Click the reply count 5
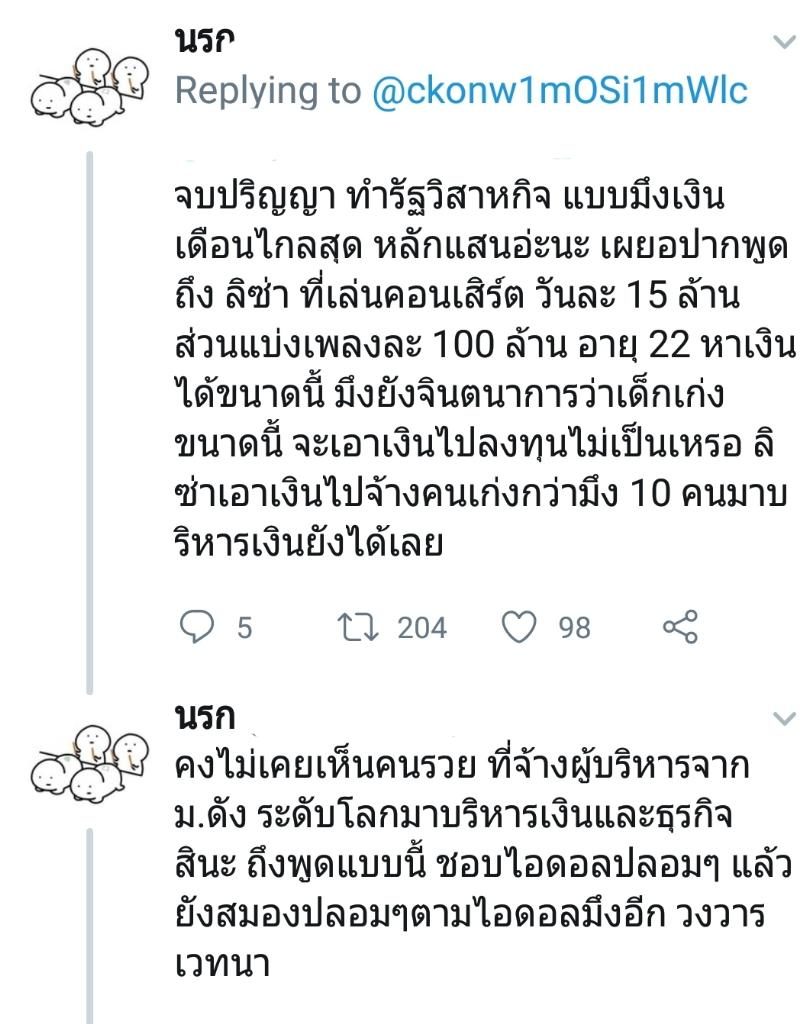This screenshot has height=1024, width=806. click(x=244, y=628)
